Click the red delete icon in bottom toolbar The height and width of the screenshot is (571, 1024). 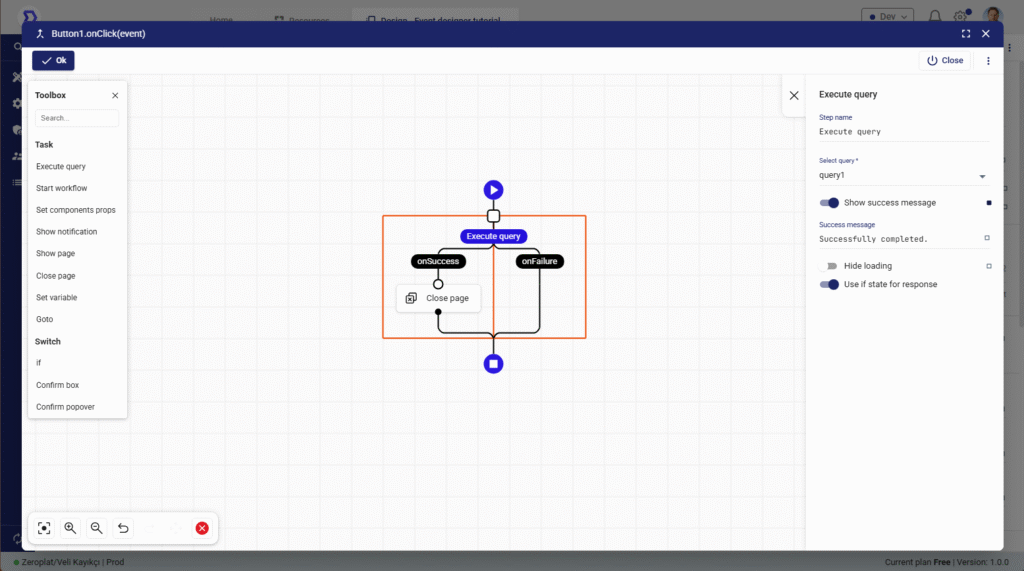[x=202, y=528]
